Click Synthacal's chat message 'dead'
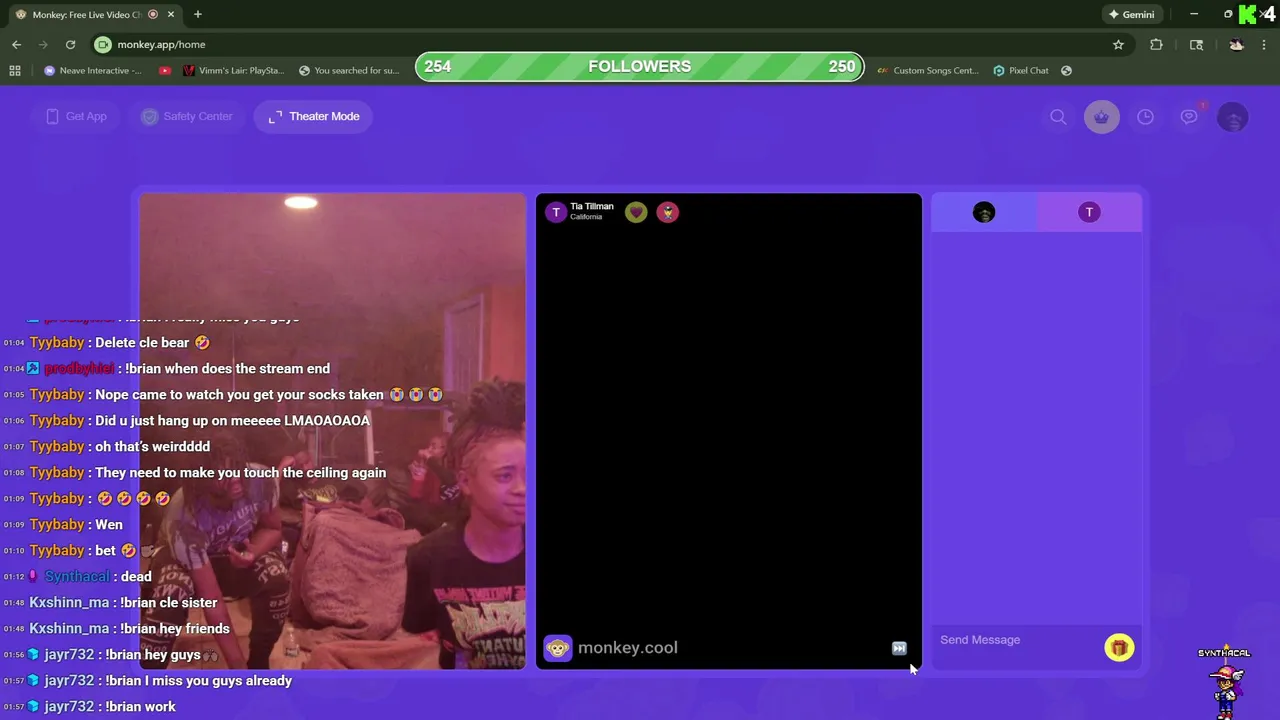 (x=136, y=576)
